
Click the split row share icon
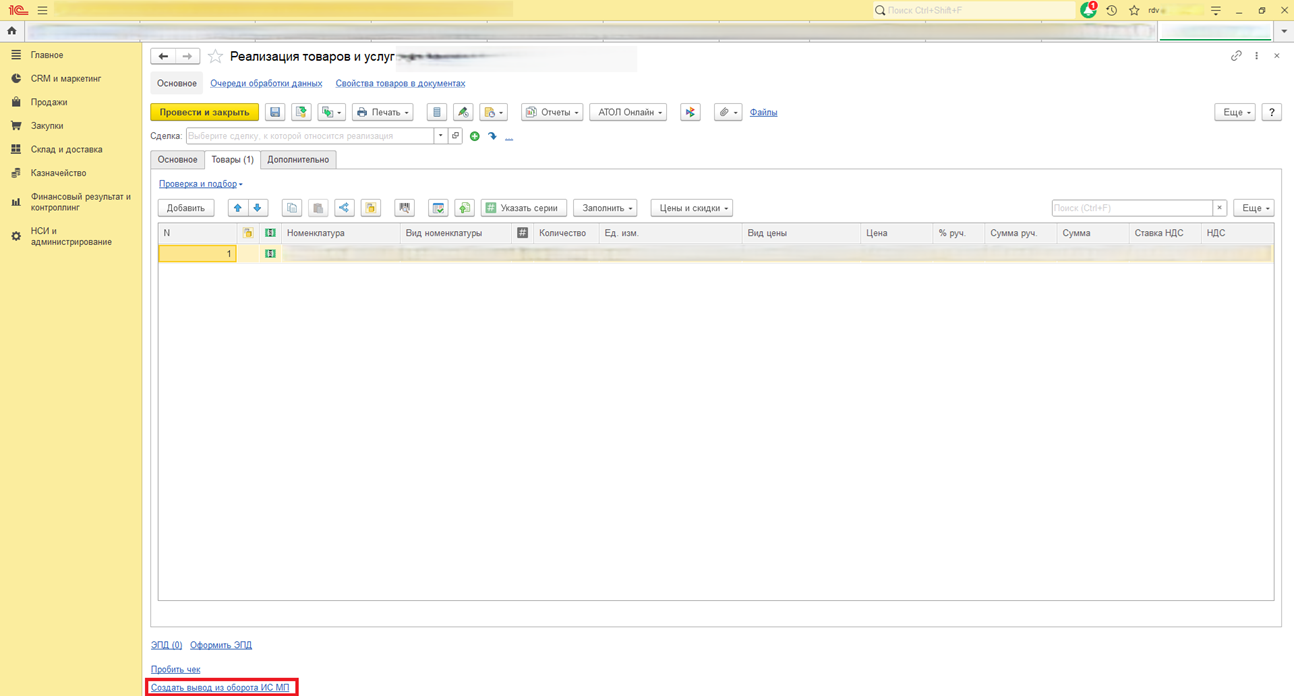pos(344,208)
